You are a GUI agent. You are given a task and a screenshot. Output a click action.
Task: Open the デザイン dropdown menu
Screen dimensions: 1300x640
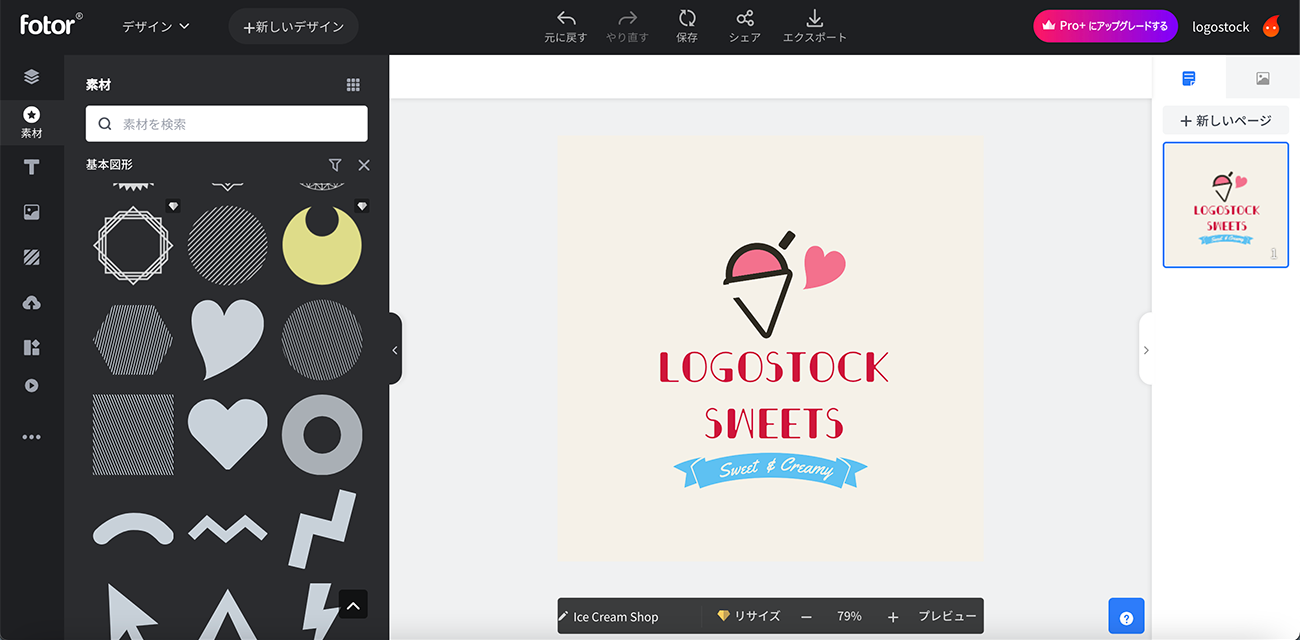click(156, 27)
